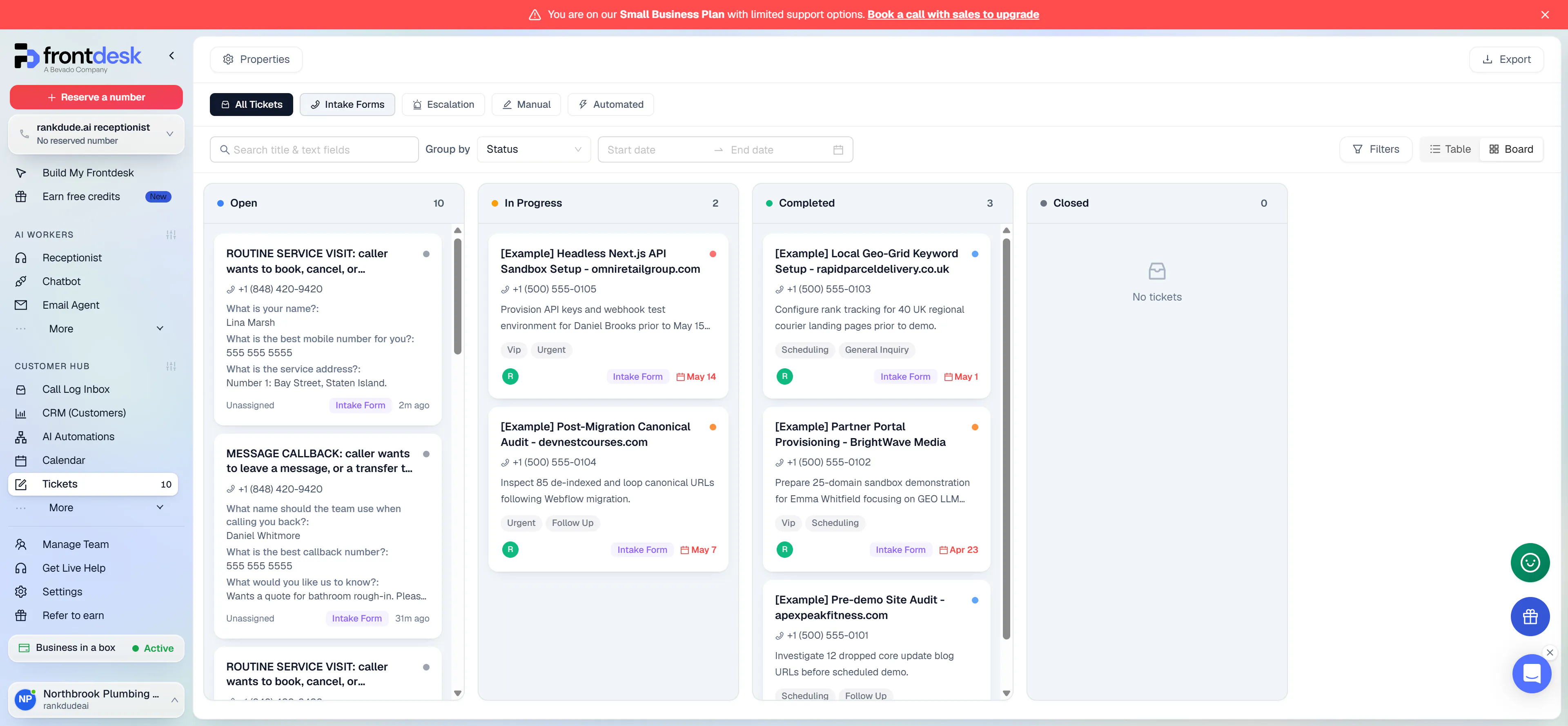
Task: Expand More under AI Workers
Action: [93, 329]
